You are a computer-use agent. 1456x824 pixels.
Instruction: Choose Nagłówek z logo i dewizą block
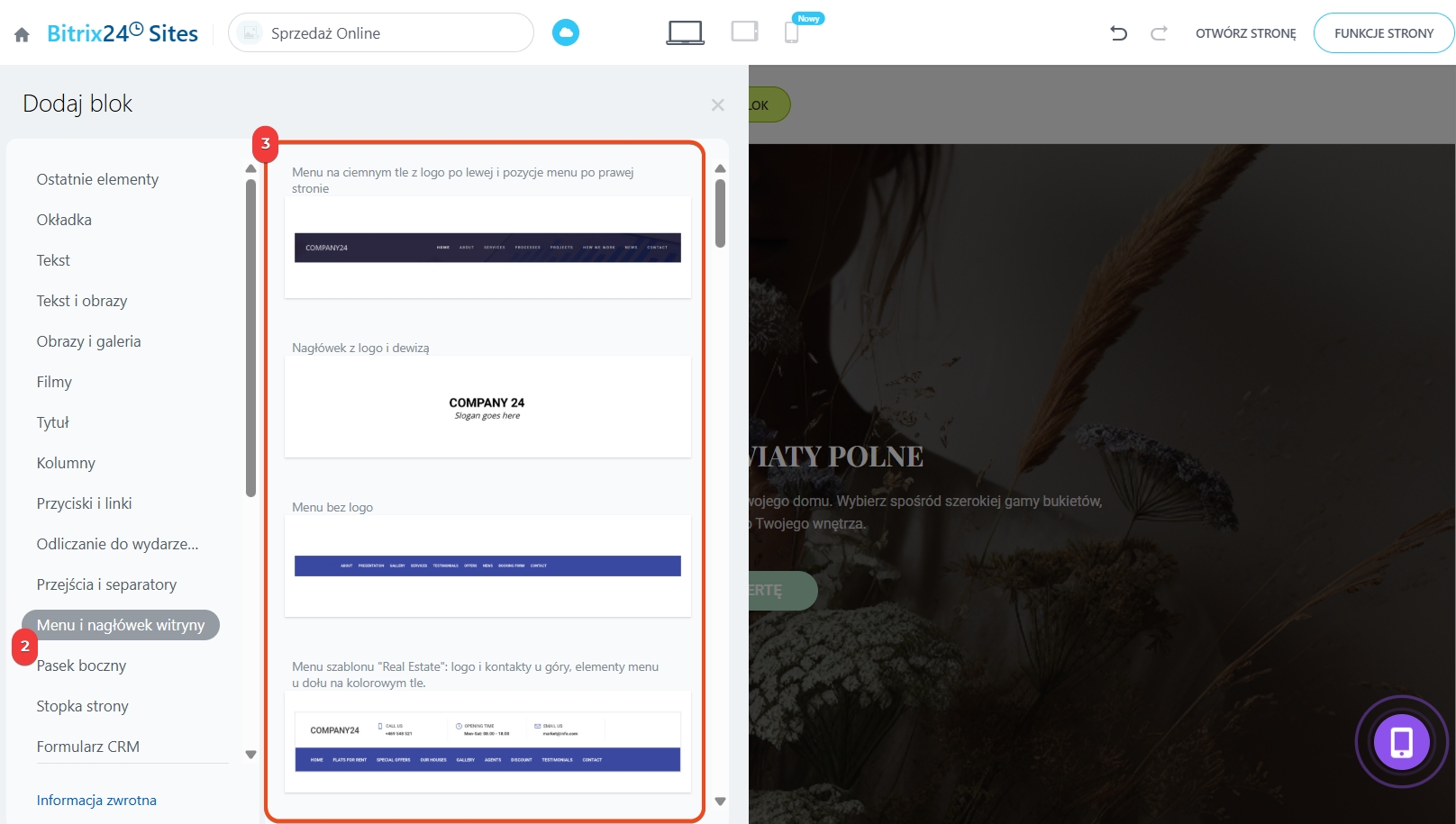(x=487, y=406)
